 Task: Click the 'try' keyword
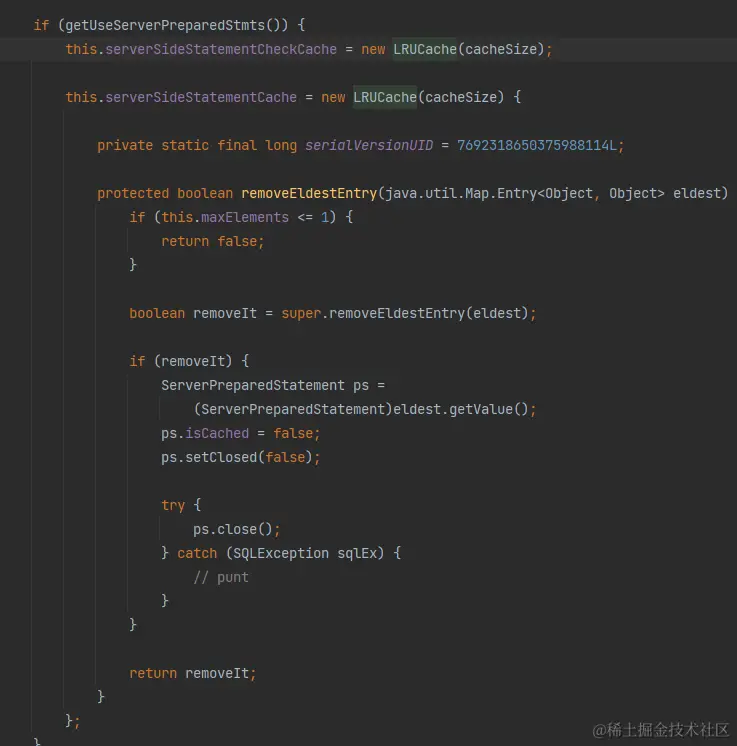[x=173, y=505]
